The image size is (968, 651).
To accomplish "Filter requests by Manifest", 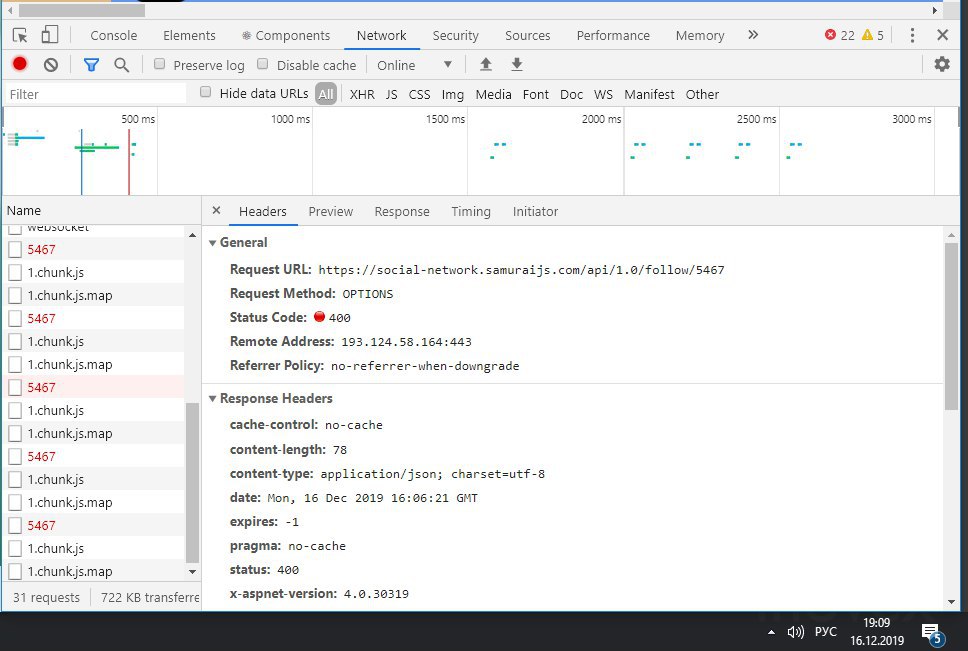I will 649,94.
